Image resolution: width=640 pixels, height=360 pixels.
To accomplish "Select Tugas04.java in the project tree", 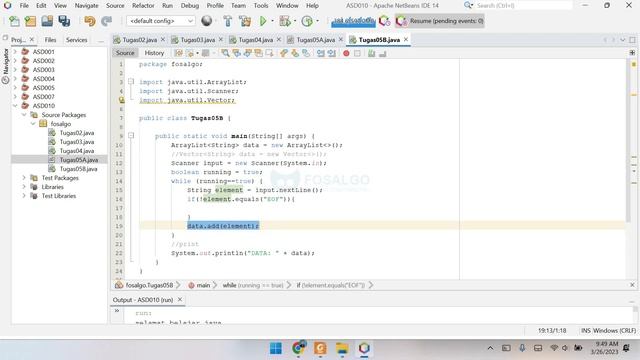I will (x=77, y=151).
